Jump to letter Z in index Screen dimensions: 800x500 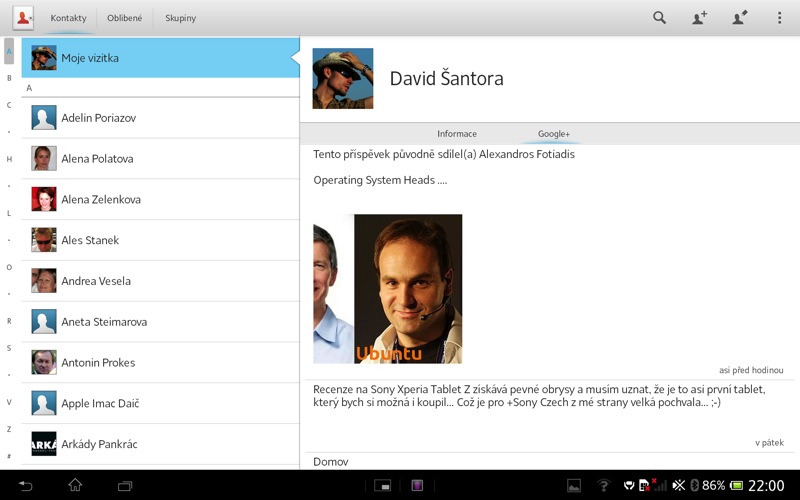click(x=9, y=429)
